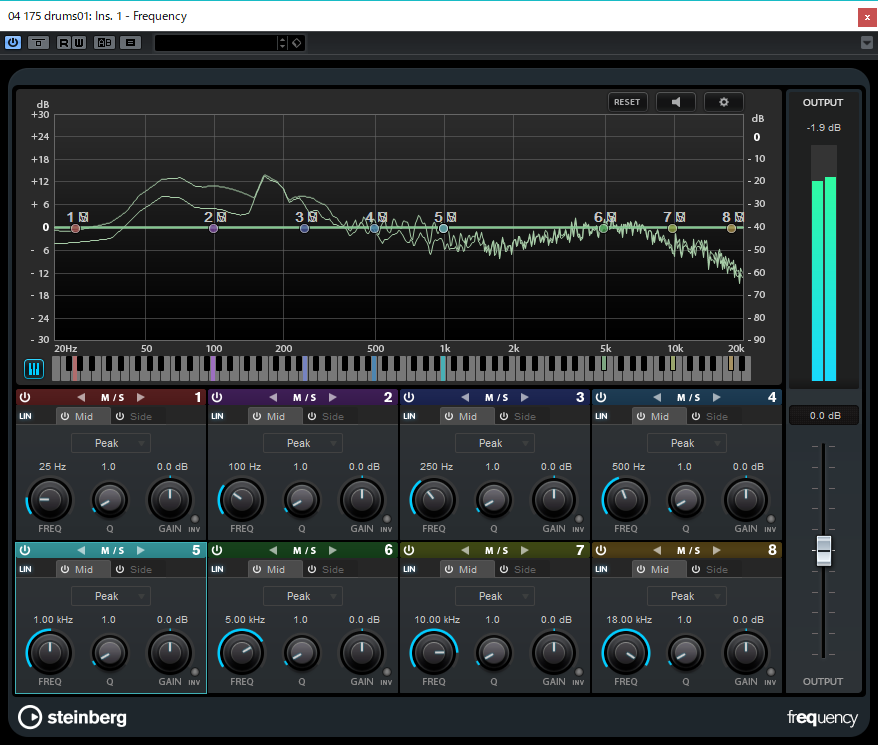Viewport: 878px width, 745px height.
Task: Click band 8 M/S mode label
Action: tap(688, 550)
